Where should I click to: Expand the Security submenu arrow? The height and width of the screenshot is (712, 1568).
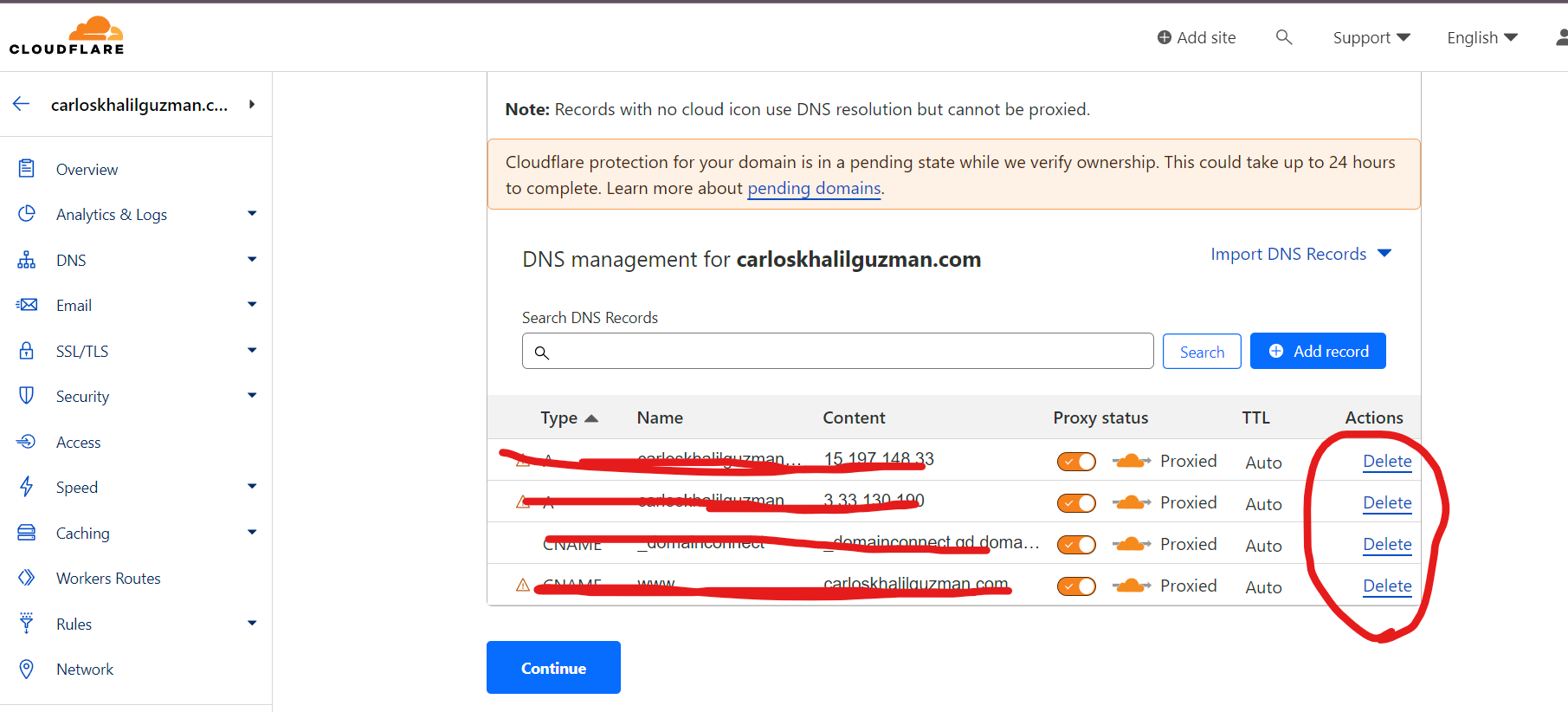pyautogui.click(x=252, y=395)
